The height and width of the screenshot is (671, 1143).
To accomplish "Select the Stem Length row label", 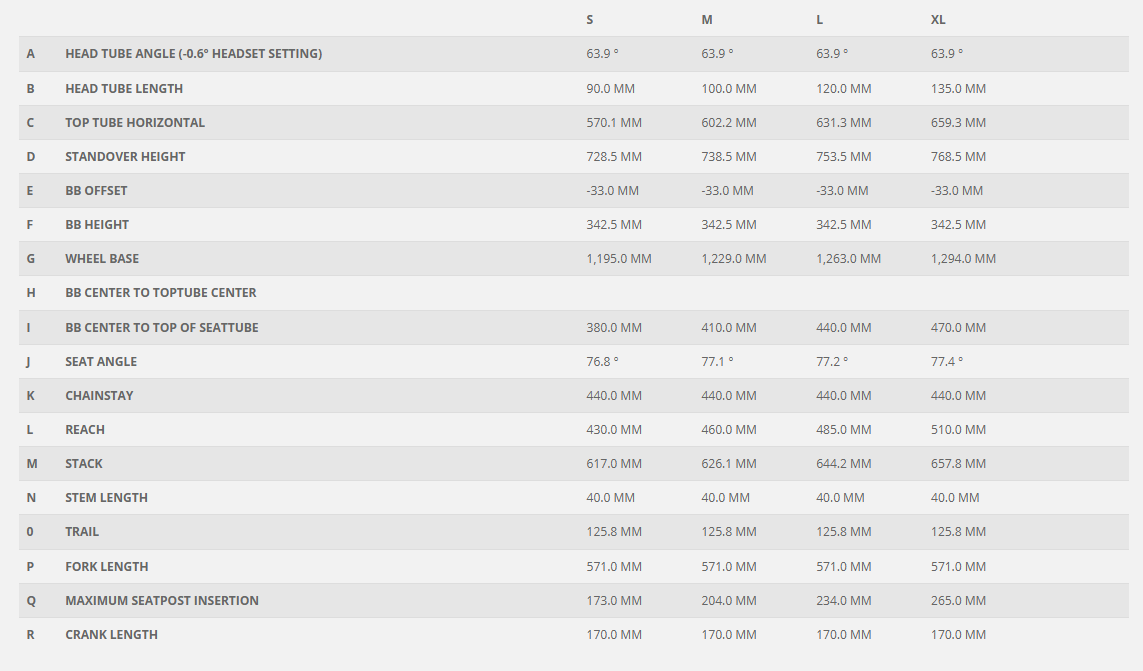I will pos(106,498).
